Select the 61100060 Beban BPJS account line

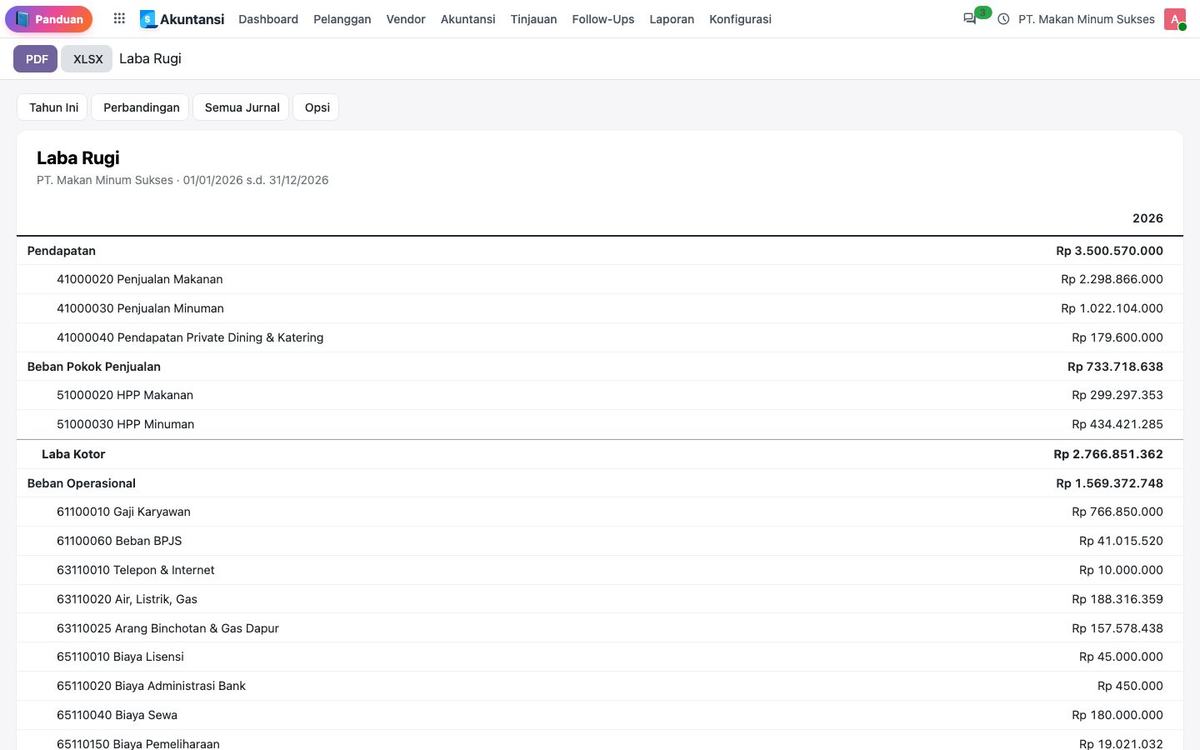[x=600, y=541]
